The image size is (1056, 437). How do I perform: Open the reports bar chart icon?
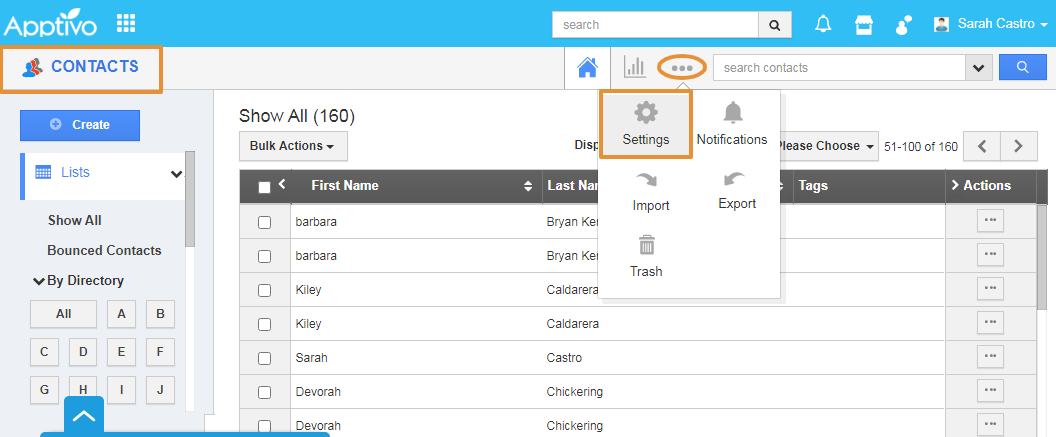click(x=635, y=67)
